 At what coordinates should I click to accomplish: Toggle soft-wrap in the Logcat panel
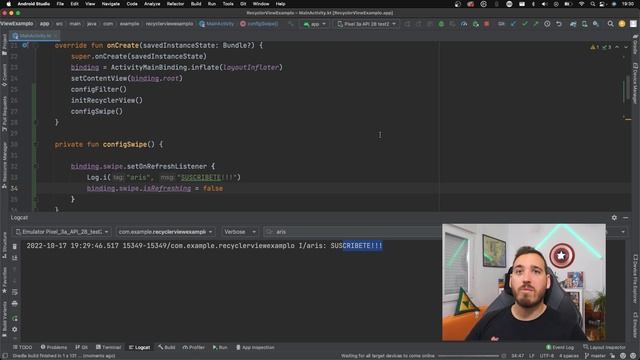15,292
